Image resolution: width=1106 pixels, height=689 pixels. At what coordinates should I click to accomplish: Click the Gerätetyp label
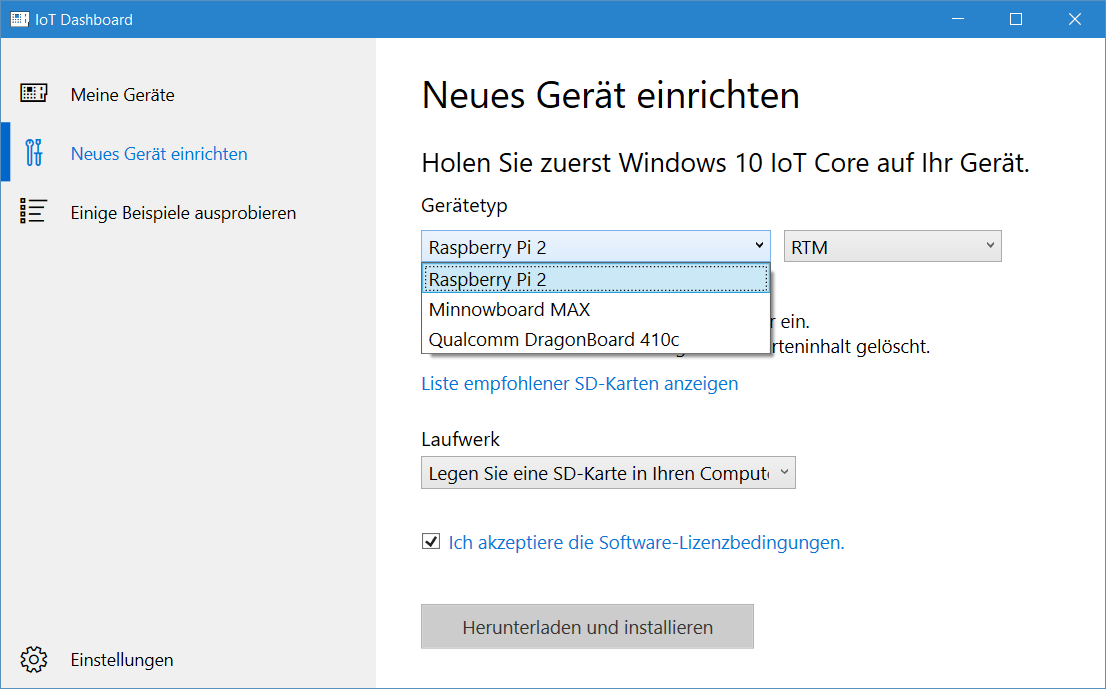pos(464,205)
